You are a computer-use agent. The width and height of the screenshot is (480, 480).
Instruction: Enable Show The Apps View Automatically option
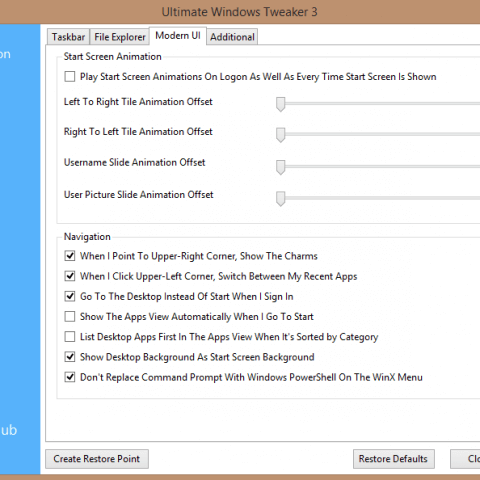coord(70,316)
